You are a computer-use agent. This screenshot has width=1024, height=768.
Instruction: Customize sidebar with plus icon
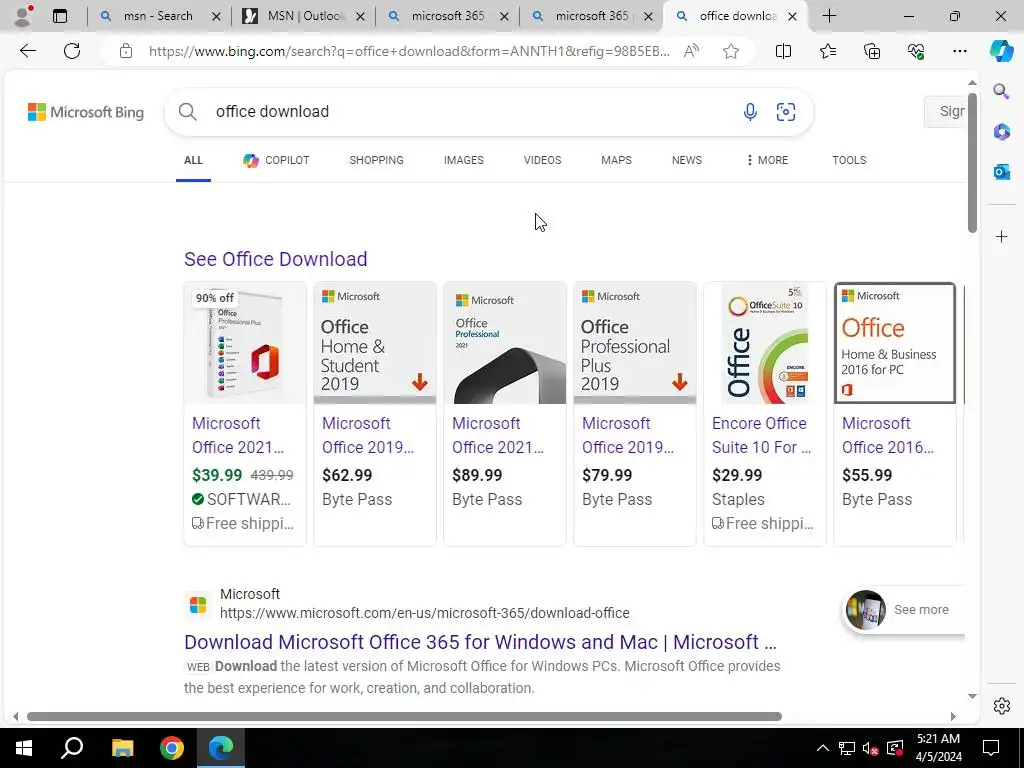1001,236
